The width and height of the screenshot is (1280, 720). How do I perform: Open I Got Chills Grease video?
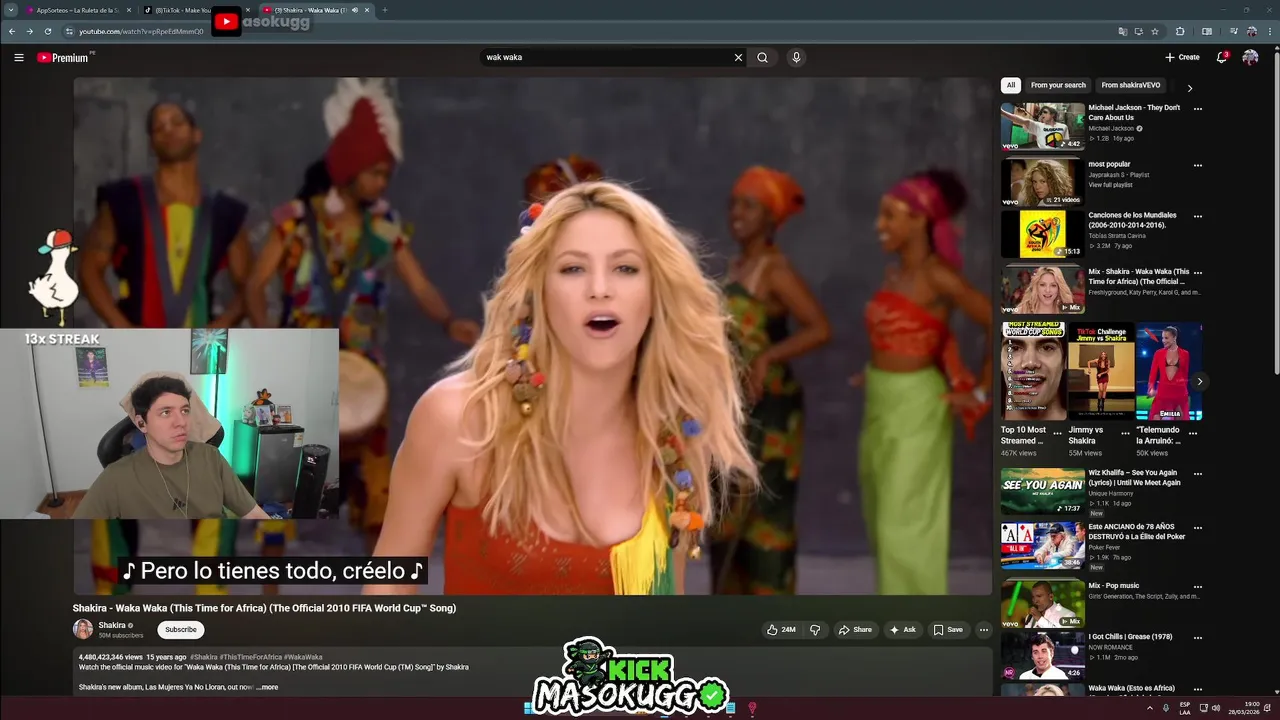pyautogui.click(x=1043, y=655)
